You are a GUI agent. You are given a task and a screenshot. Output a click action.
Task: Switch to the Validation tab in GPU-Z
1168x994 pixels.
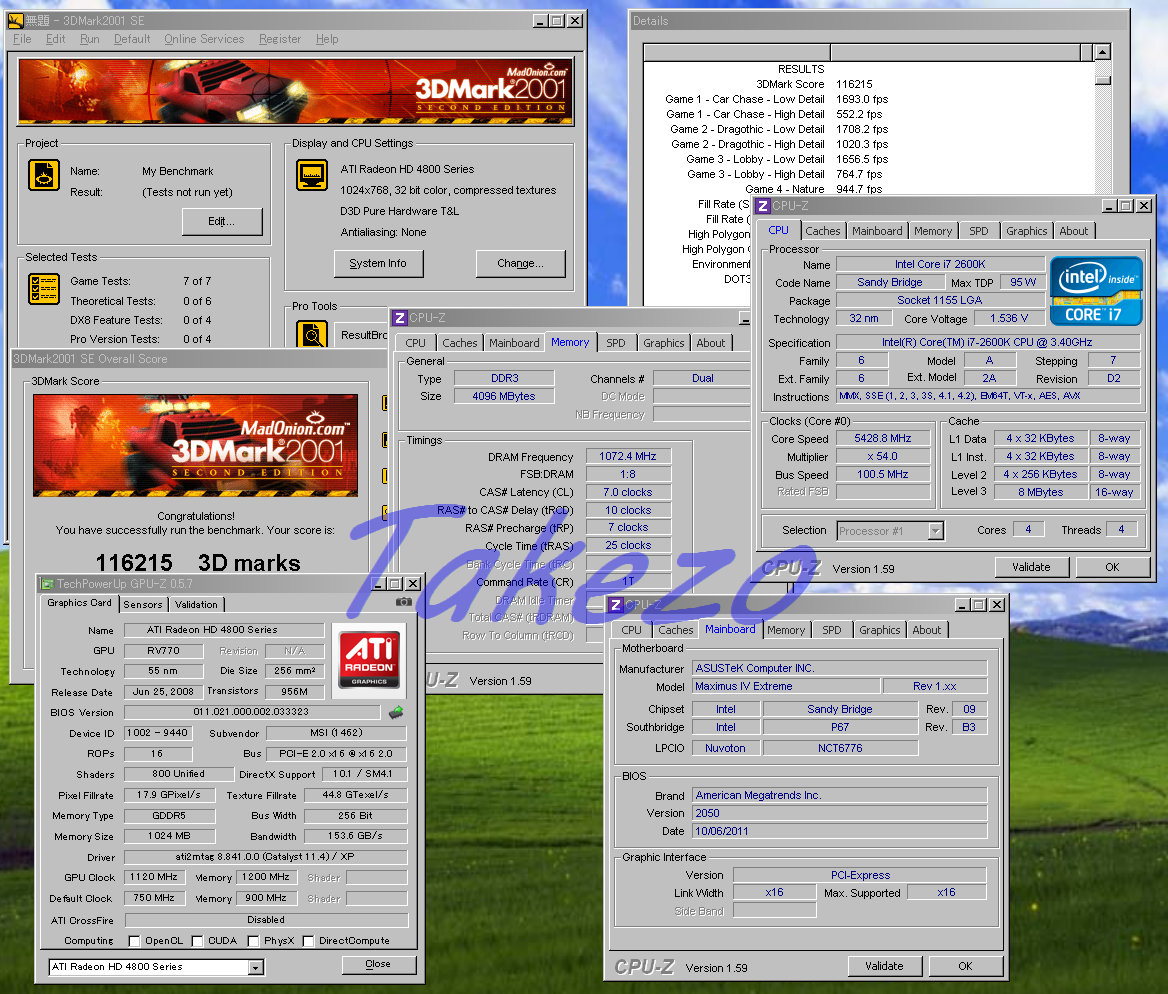click(197, 604)
